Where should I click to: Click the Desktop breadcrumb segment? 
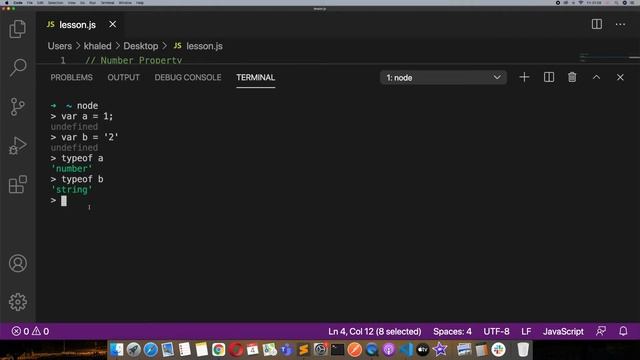coord(141,46)
